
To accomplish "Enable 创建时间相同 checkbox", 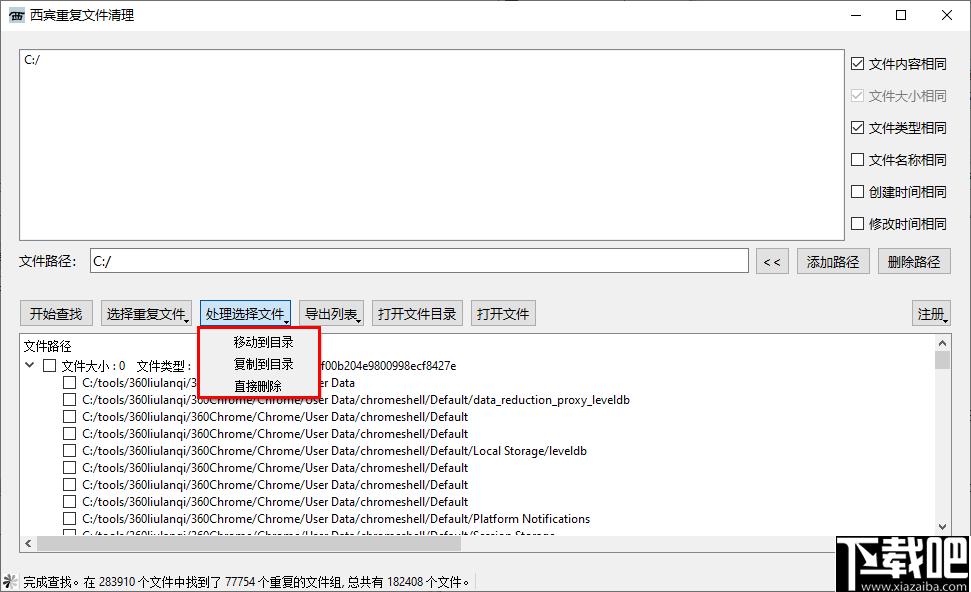I will (857, 191).
